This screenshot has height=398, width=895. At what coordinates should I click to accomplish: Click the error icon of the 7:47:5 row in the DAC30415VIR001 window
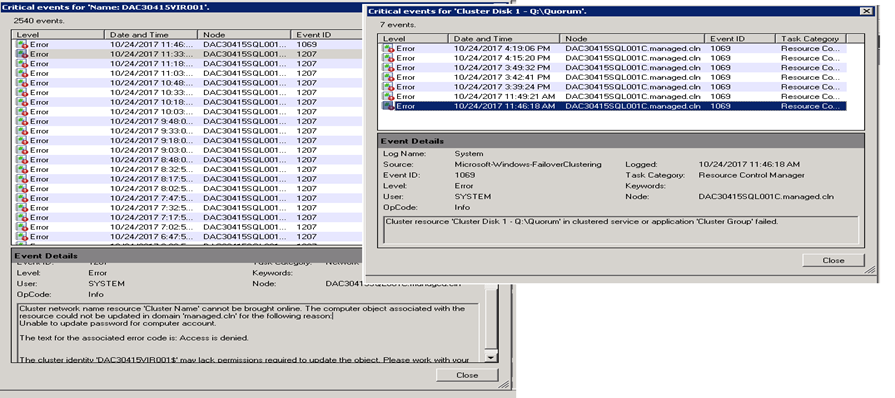(x=22, y=198)
